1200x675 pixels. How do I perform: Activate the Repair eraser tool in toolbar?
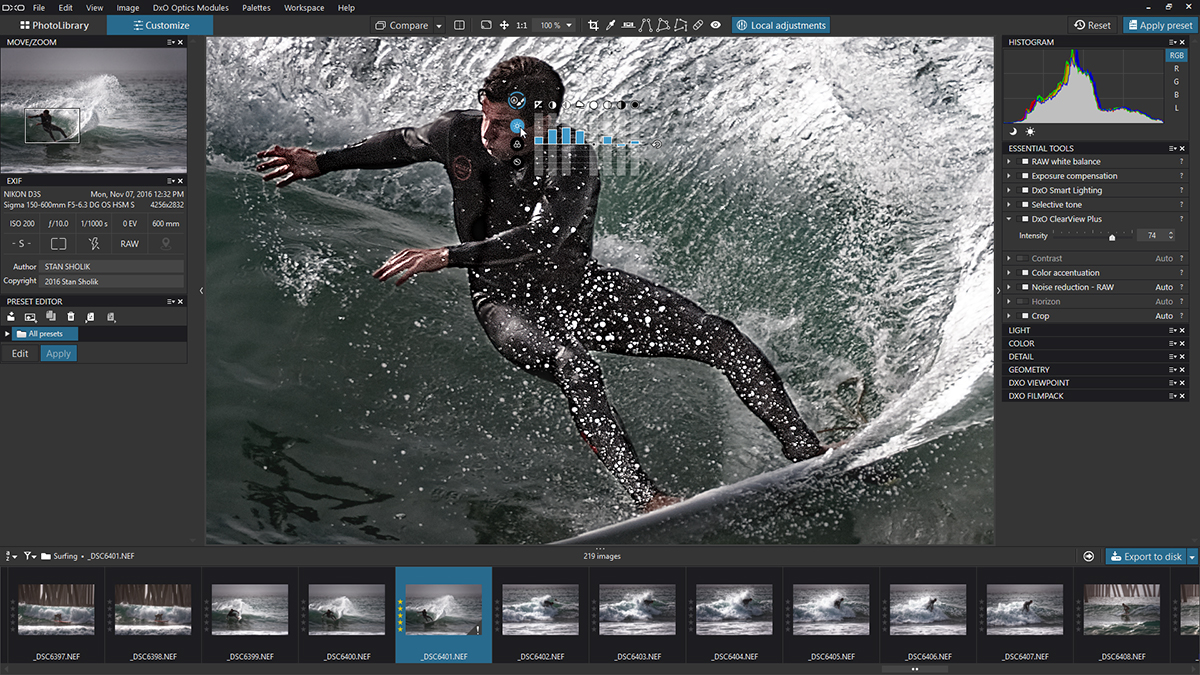(698, 25)
